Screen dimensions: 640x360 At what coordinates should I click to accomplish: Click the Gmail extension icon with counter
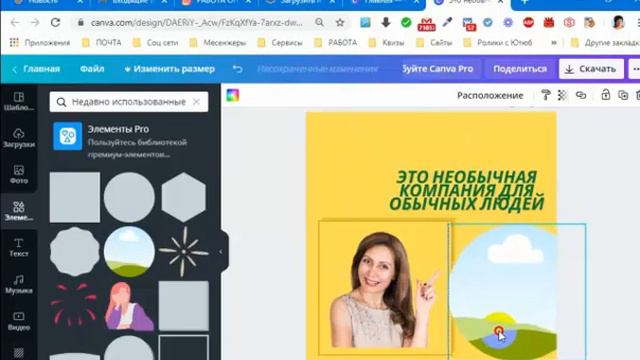tap(427, 24)
